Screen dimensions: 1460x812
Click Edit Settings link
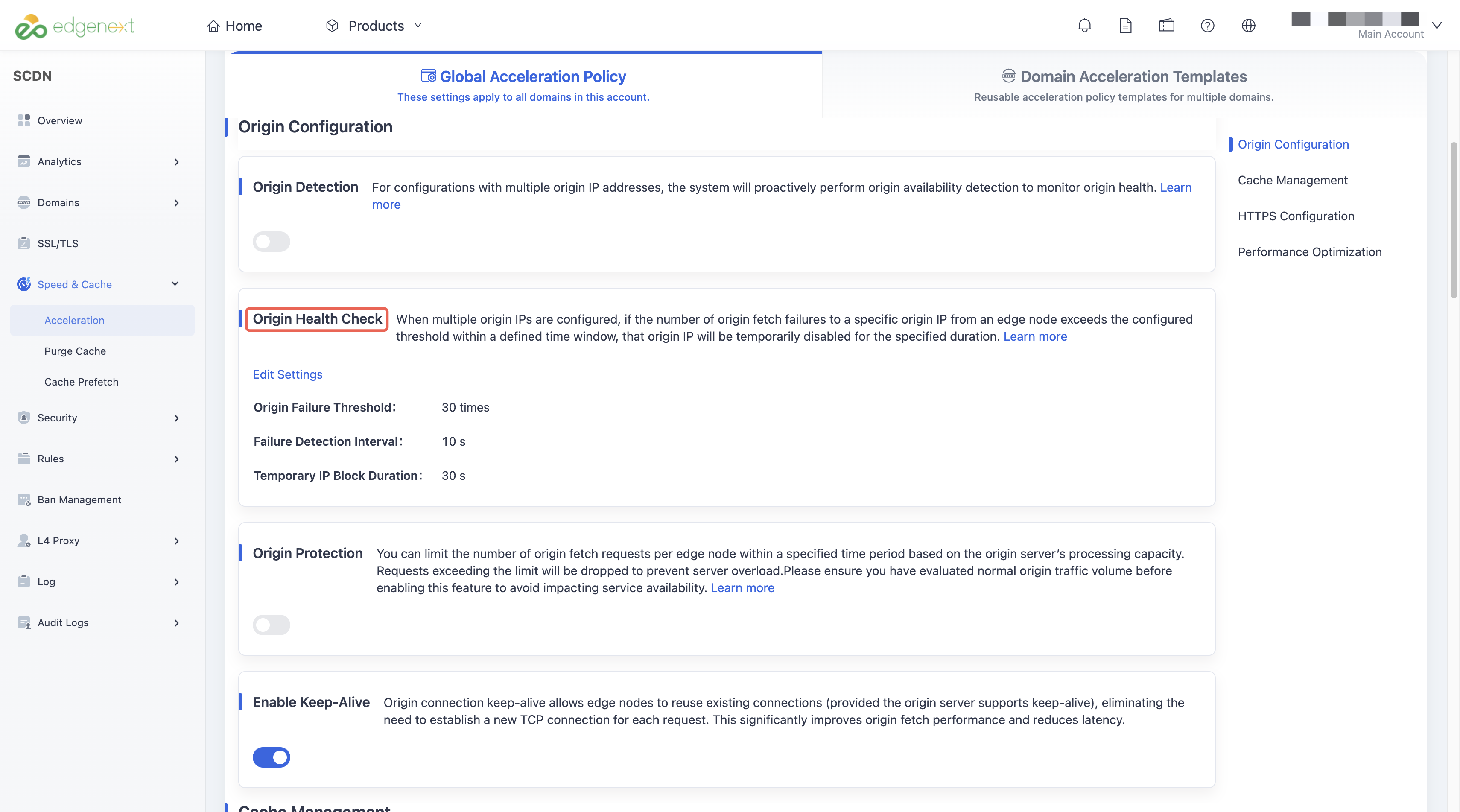(287, 374)
